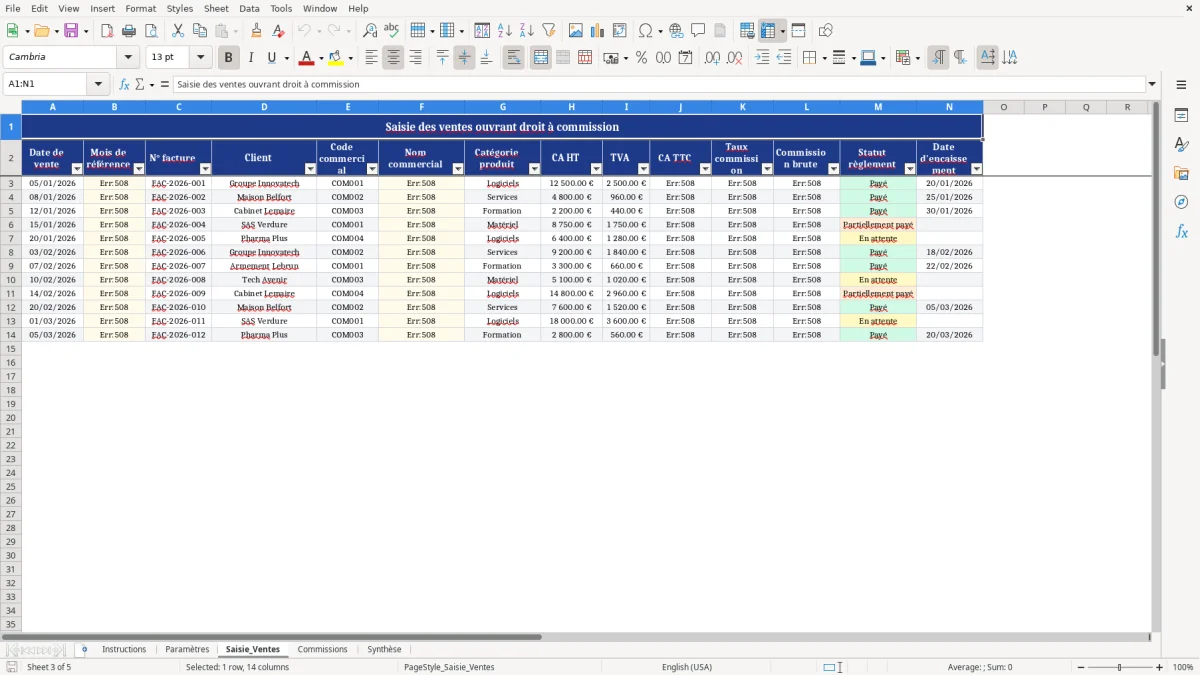Toggle Wrap Text
Viewport: 1200px width, 675px height.
[x=514, y=58]
